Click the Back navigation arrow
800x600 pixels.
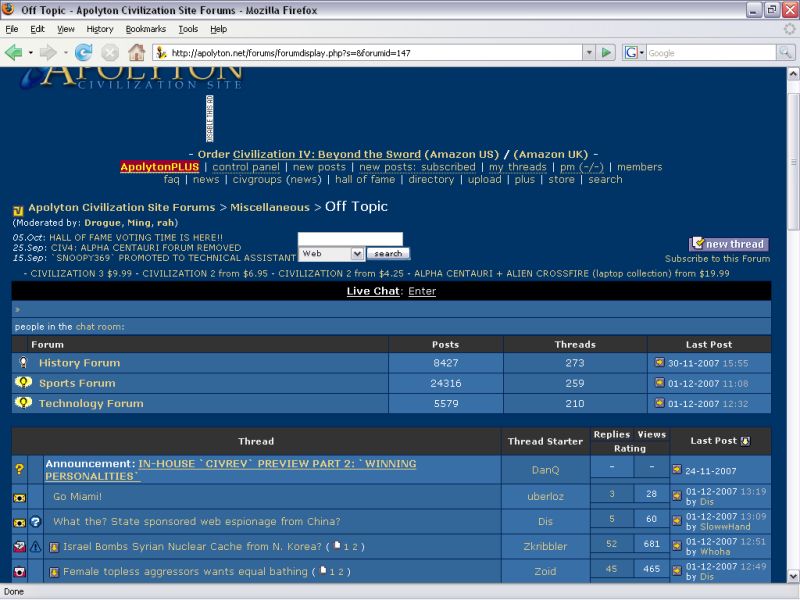[14, 52]
